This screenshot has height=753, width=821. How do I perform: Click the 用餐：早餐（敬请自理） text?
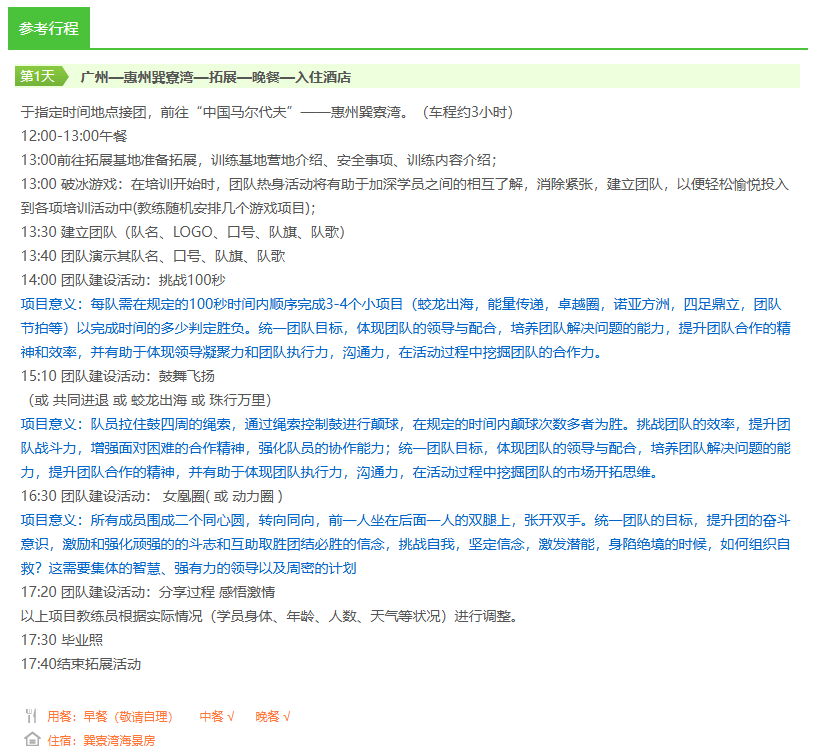pyautogui.click(x=110, y=716)
